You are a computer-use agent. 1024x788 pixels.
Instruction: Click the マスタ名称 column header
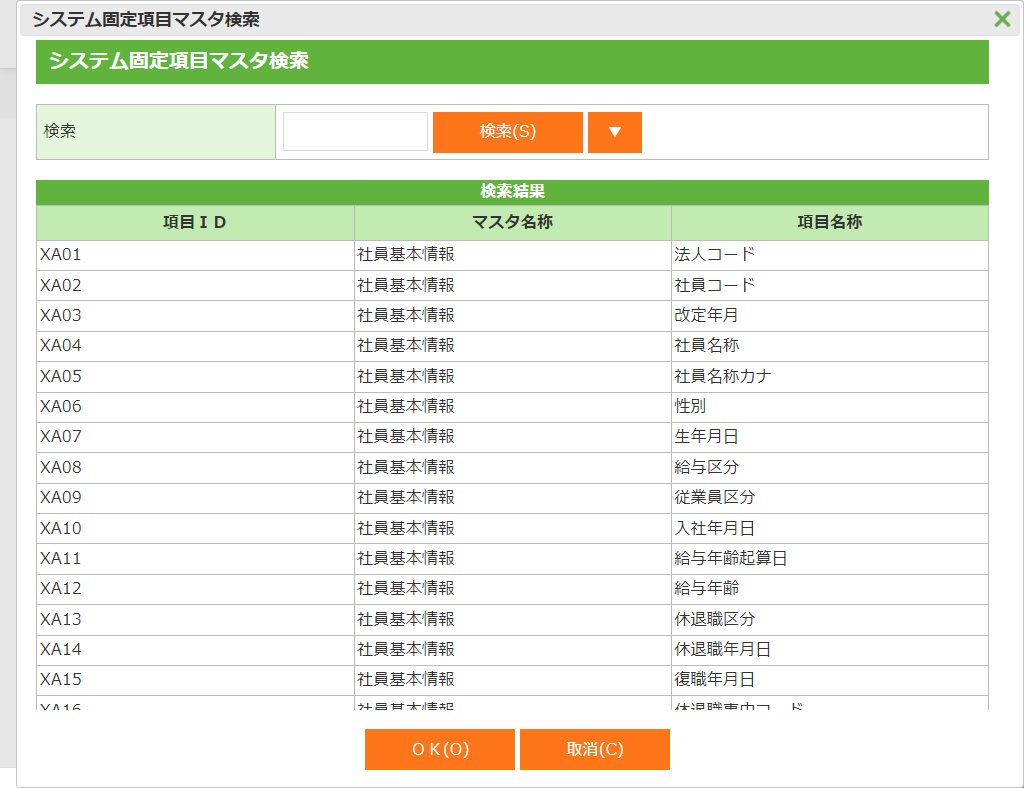512,223
